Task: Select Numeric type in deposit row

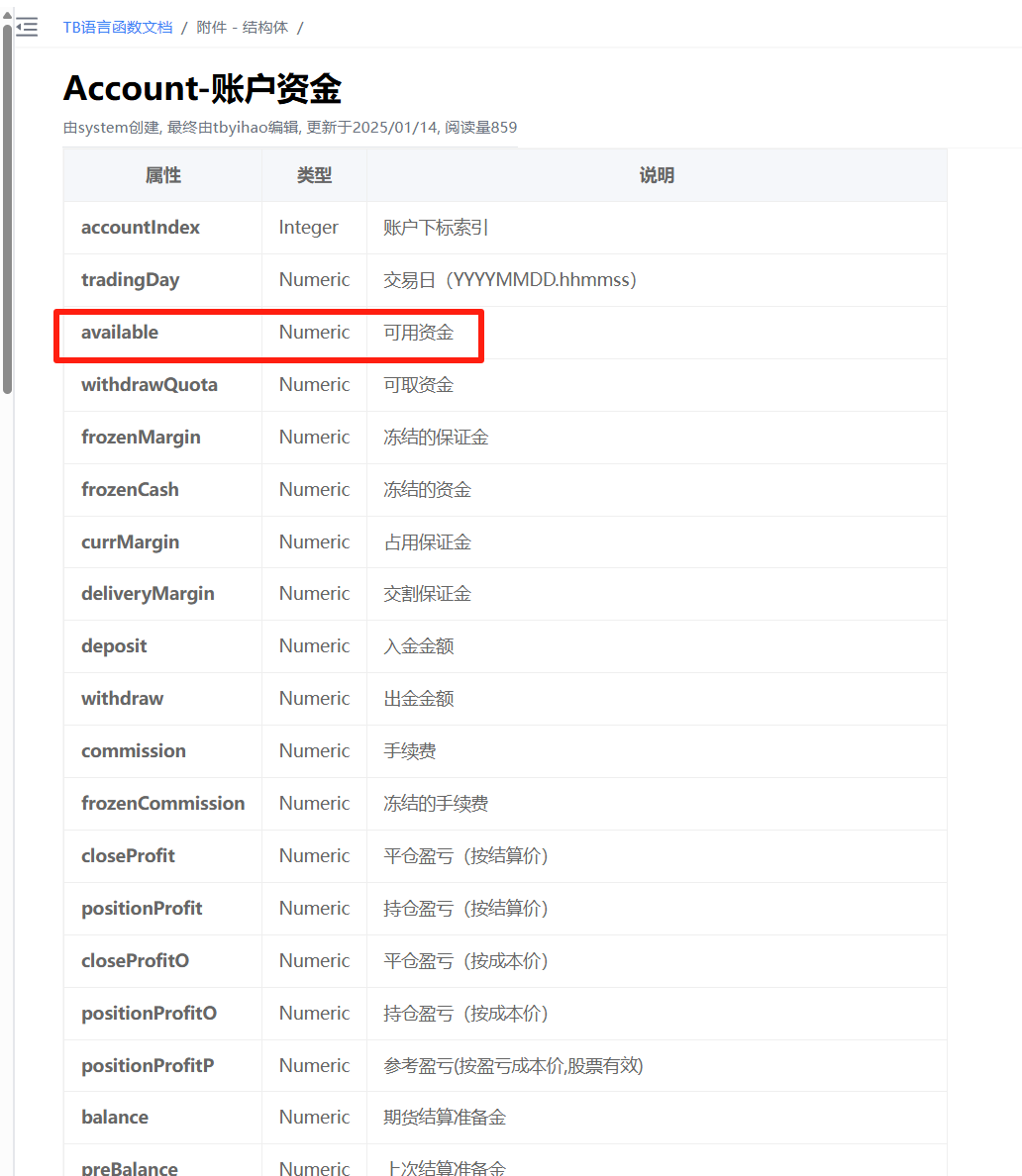Action: tap(314, 646)
